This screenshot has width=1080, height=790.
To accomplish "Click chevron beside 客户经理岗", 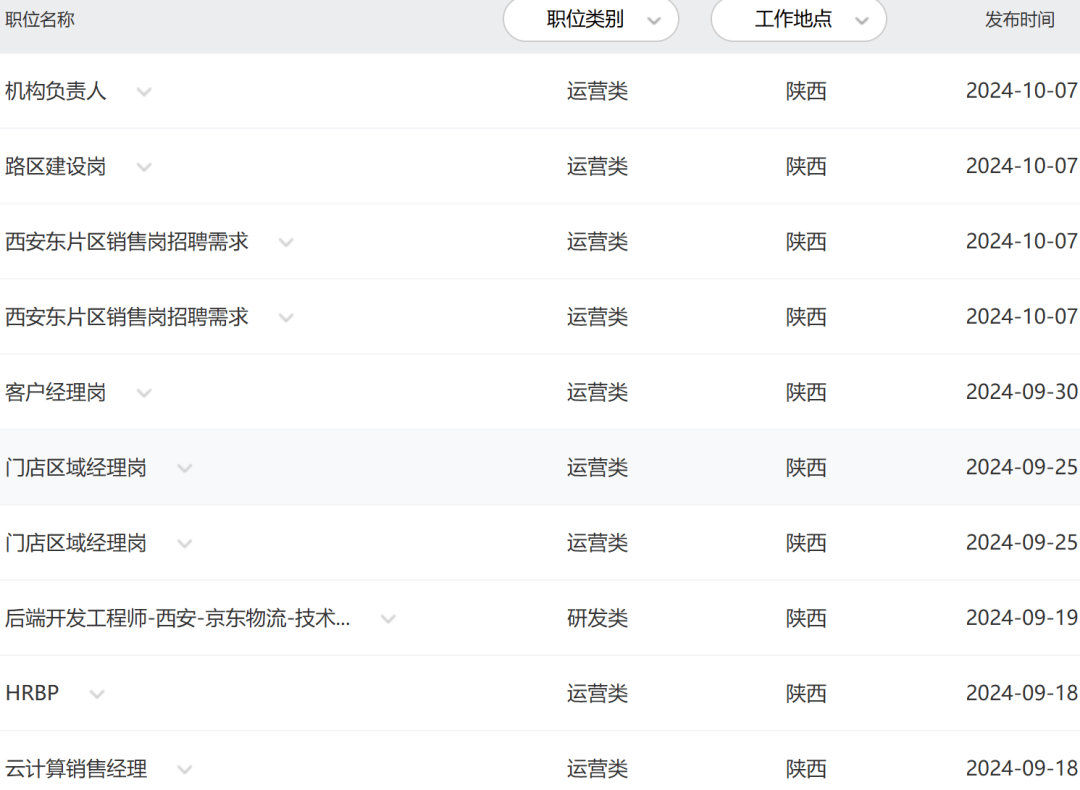I will click(x=144, y=393).
